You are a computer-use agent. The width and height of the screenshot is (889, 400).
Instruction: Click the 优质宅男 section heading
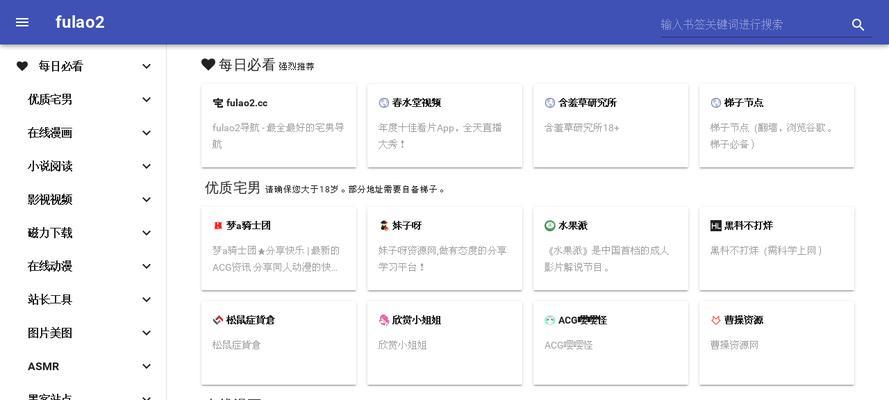click(x=232, y=188)
